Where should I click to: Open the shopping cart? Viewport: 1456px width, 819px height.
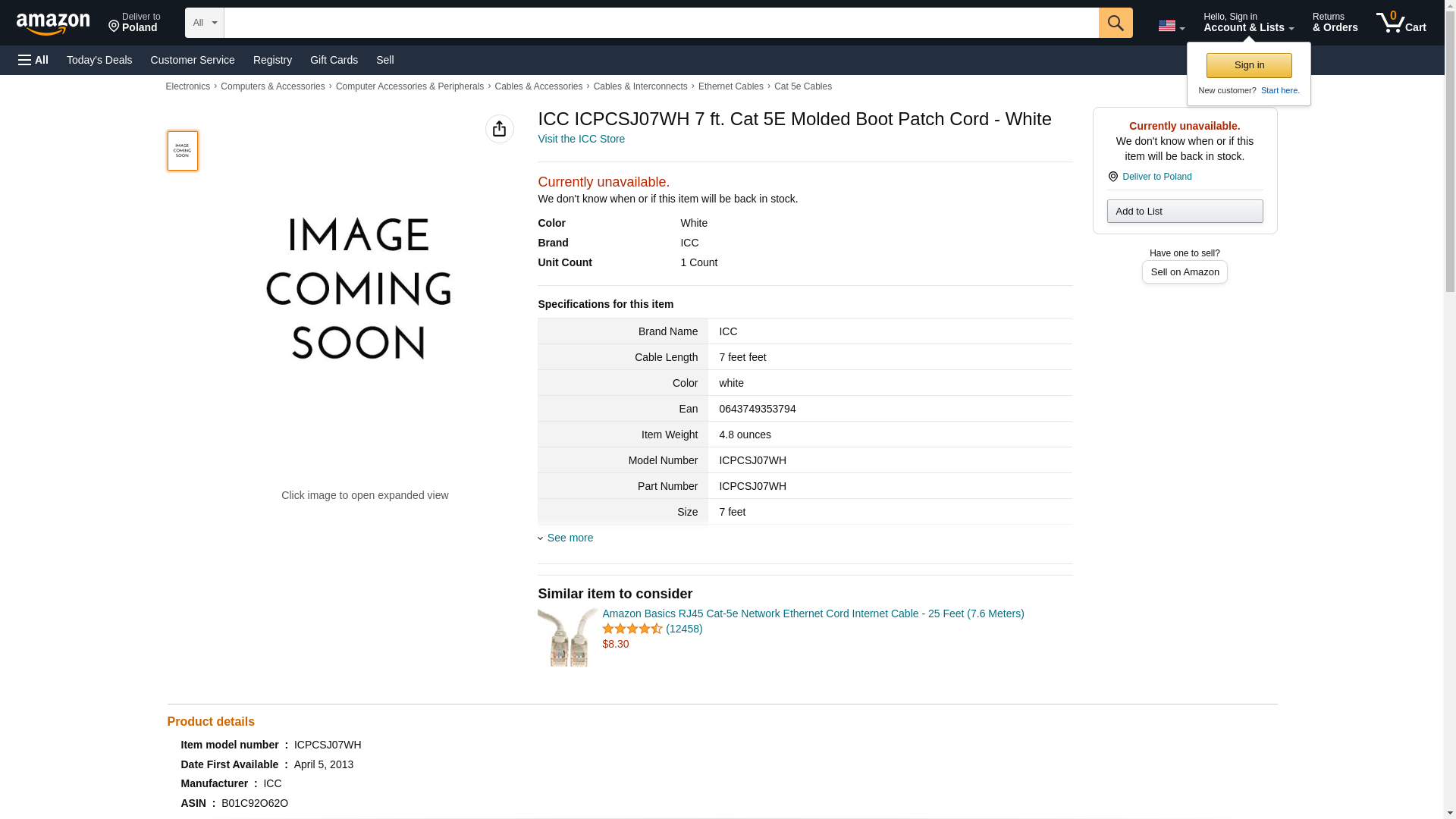point(1401,23)
